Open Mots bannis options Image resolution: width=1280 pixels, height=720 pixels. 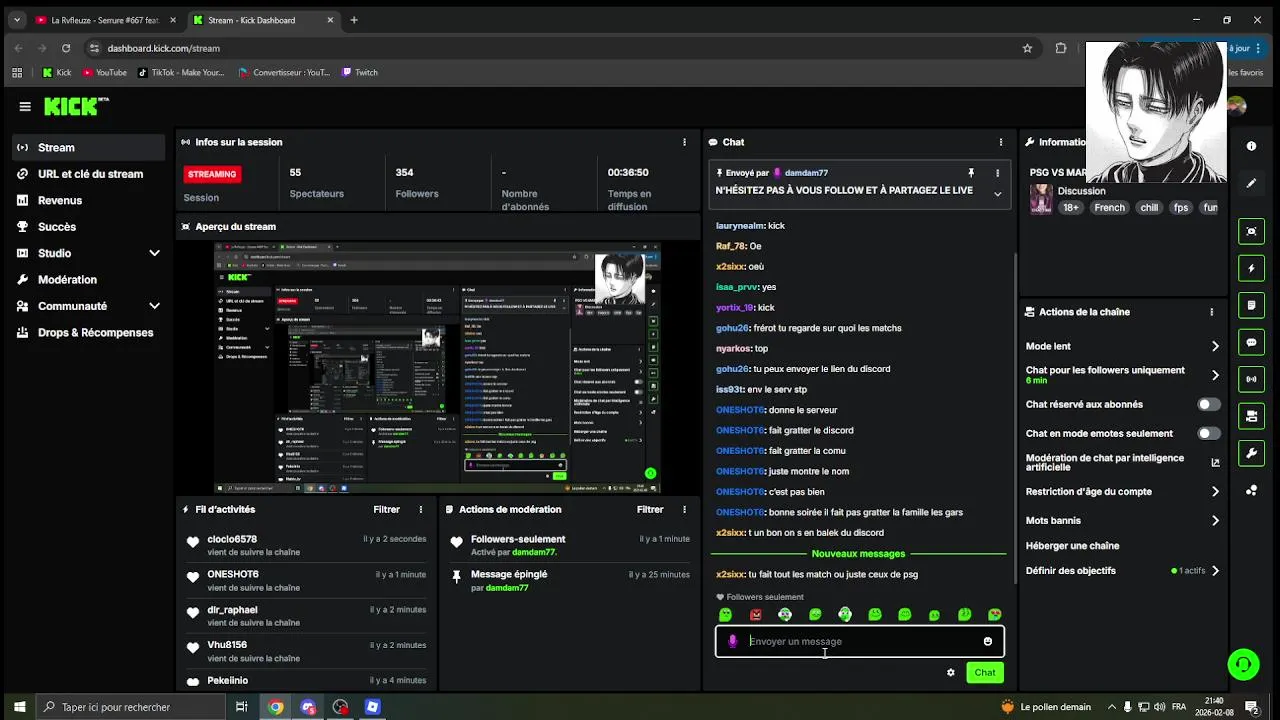tap(1215, 521)
